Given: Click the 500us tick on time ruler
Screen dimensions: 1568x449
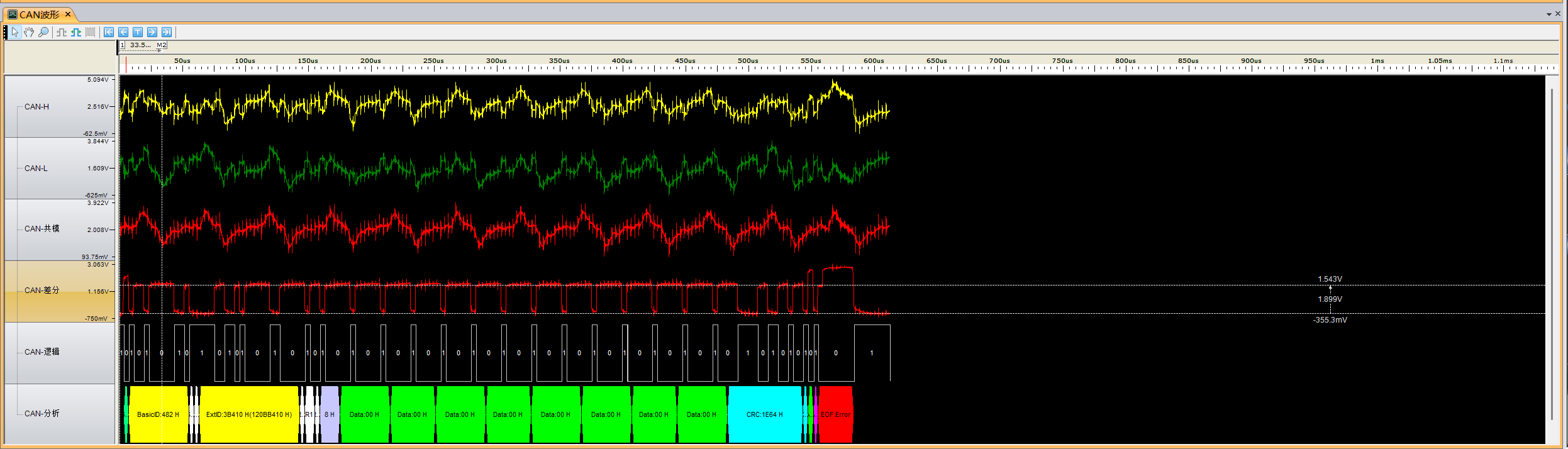Looking at the screenshot, I should point(748,61).
